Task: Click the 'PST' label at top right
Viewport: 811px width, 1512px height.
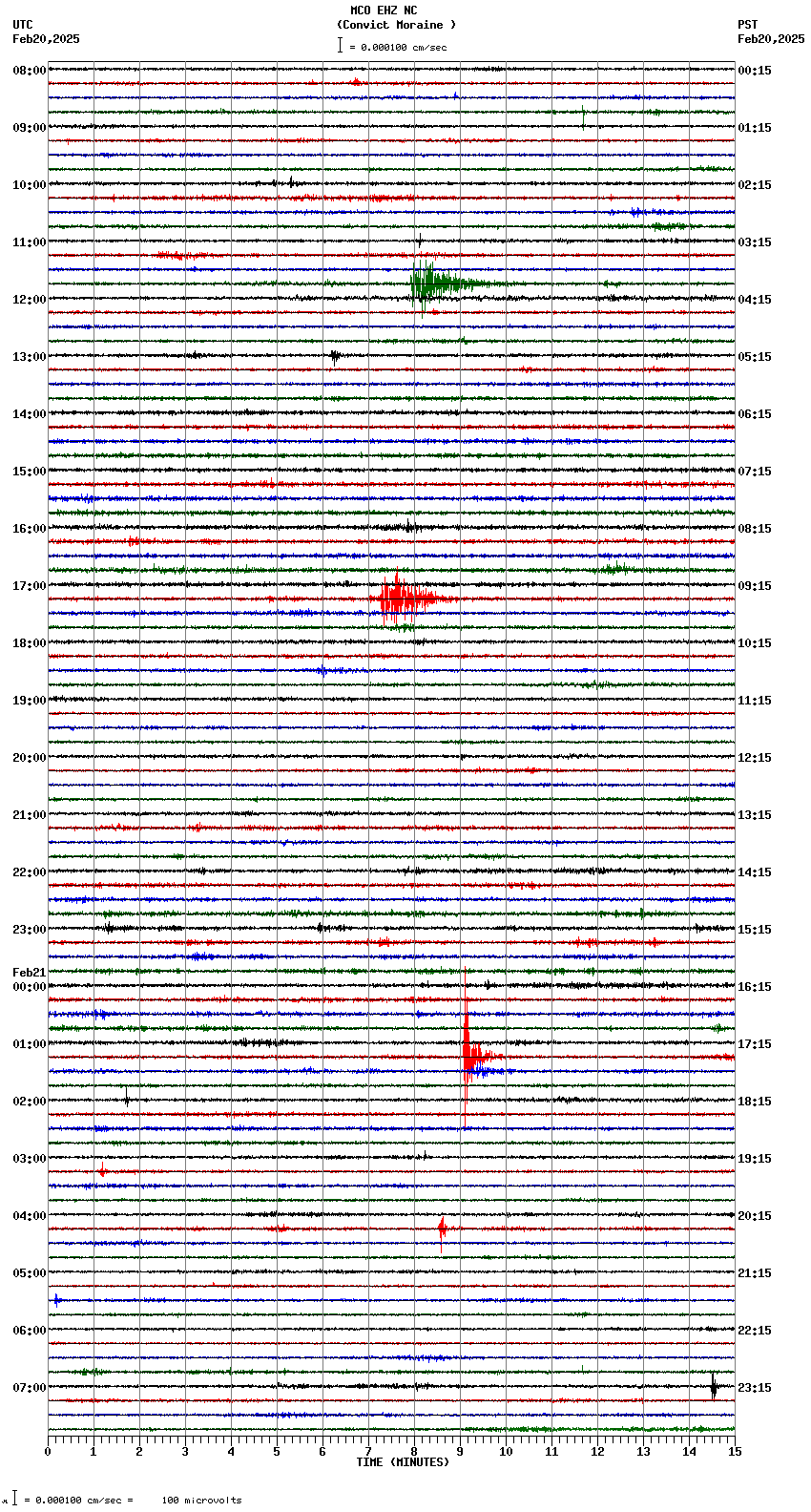Action: (748, 25)
